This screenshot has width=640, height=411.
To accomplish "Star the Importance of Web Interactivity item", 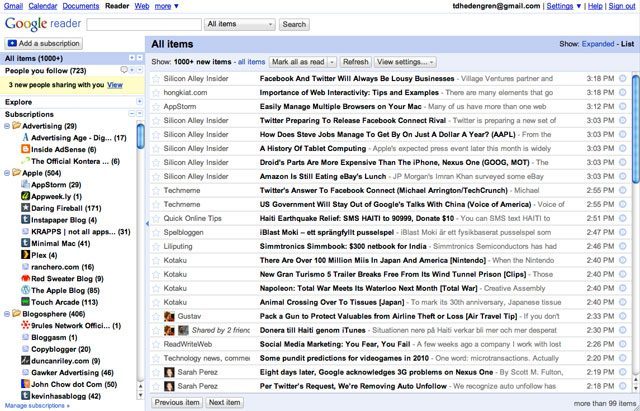I will click(156, 93).
